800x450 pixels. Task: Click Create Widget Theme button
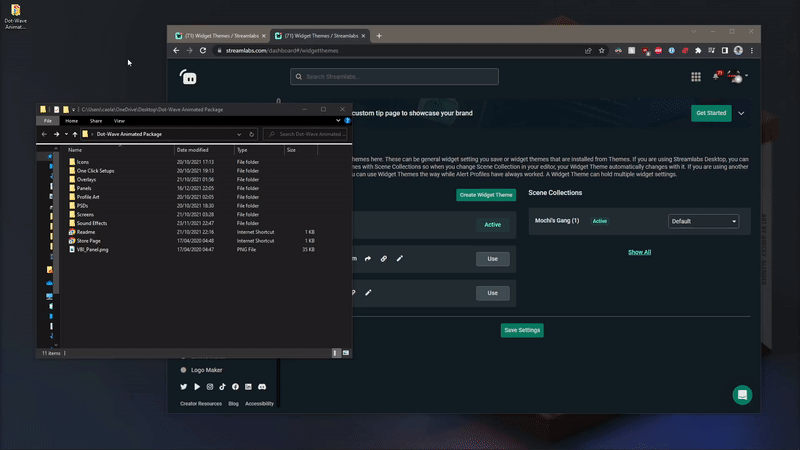[x=486, y=195]
